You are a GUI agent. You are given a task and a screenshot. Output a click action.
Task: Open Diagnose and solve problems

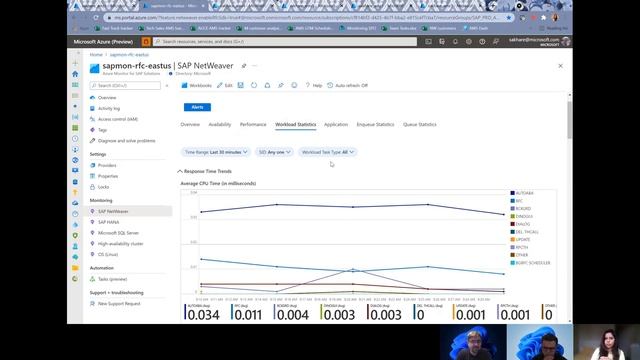tap(128, 141)
